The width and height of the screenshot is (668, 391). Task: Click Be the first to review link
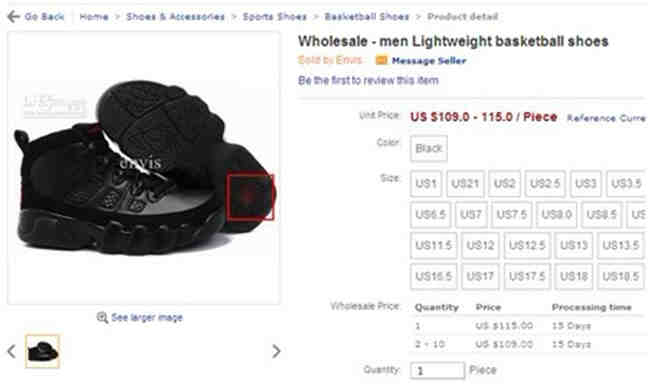[x=368, y=80]
